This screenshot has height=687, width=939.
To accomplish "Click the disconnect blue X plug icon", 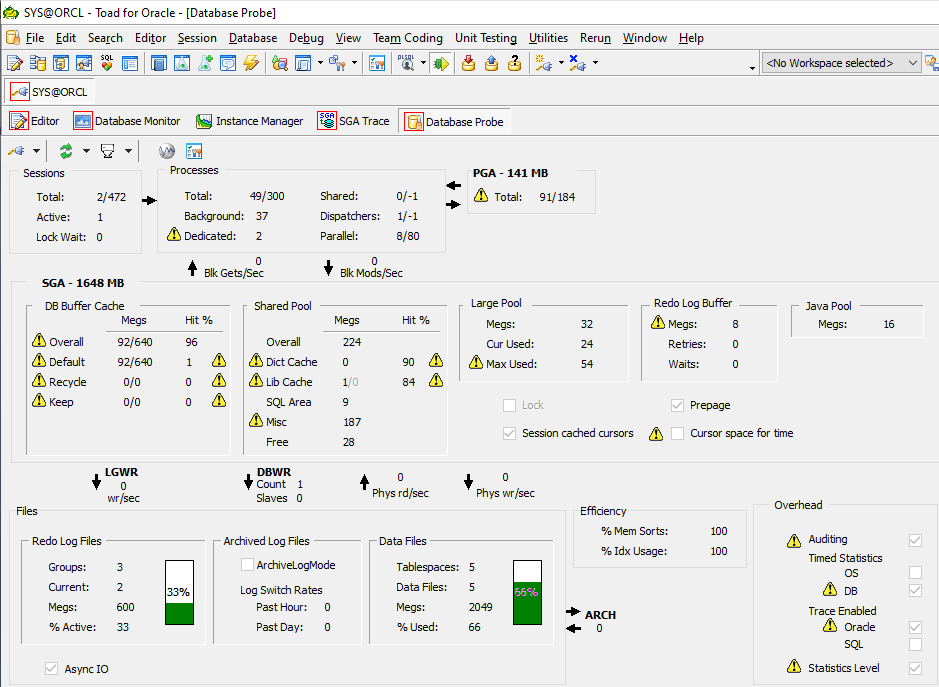I will click(577, 62).
